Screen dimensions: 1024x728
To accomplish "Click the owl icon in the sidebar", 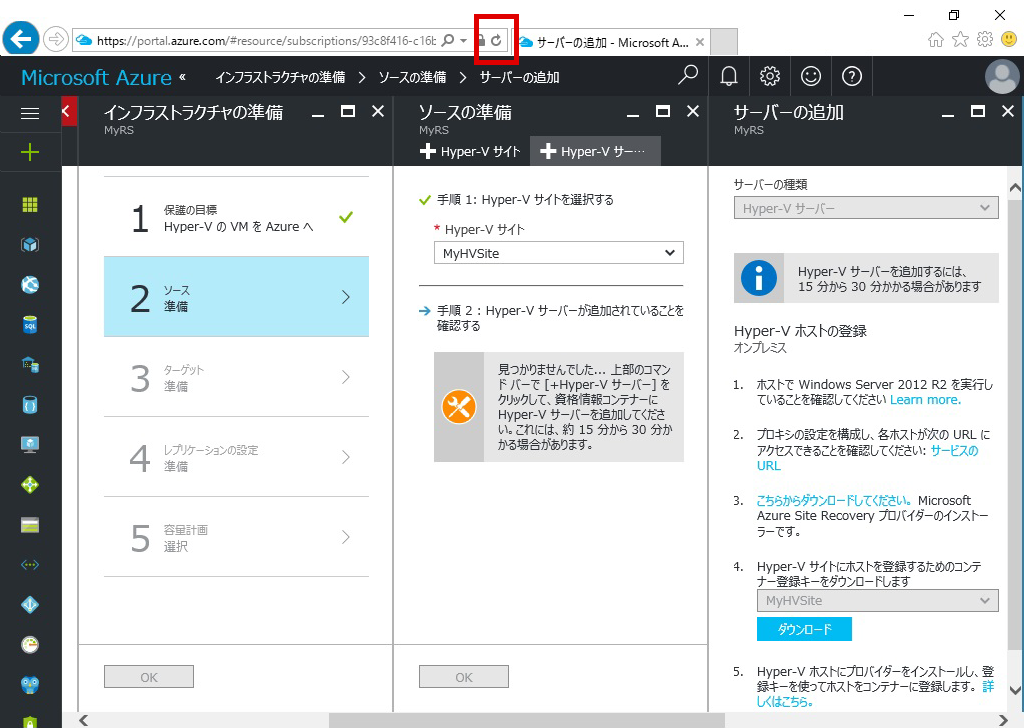I will pos(30,684).
